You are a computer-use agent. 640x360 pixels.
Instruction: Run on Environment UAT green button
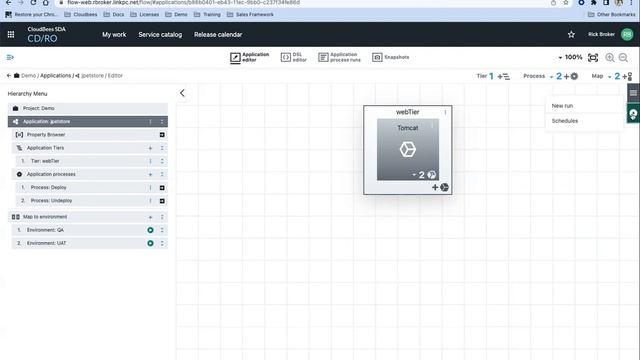tap(150, 243)
